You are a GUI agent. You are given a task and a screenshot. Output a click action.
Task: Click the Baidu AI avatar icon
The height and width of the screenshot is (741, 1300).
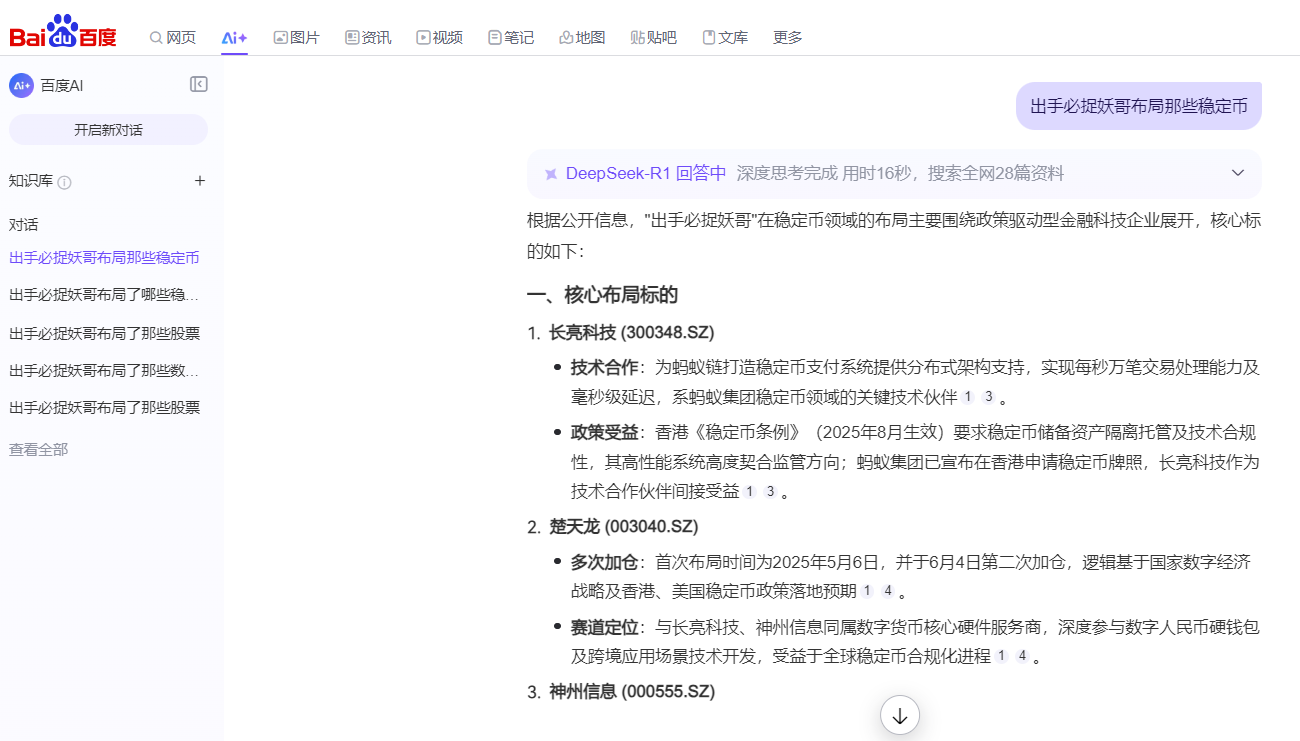(x=21, y=85)
